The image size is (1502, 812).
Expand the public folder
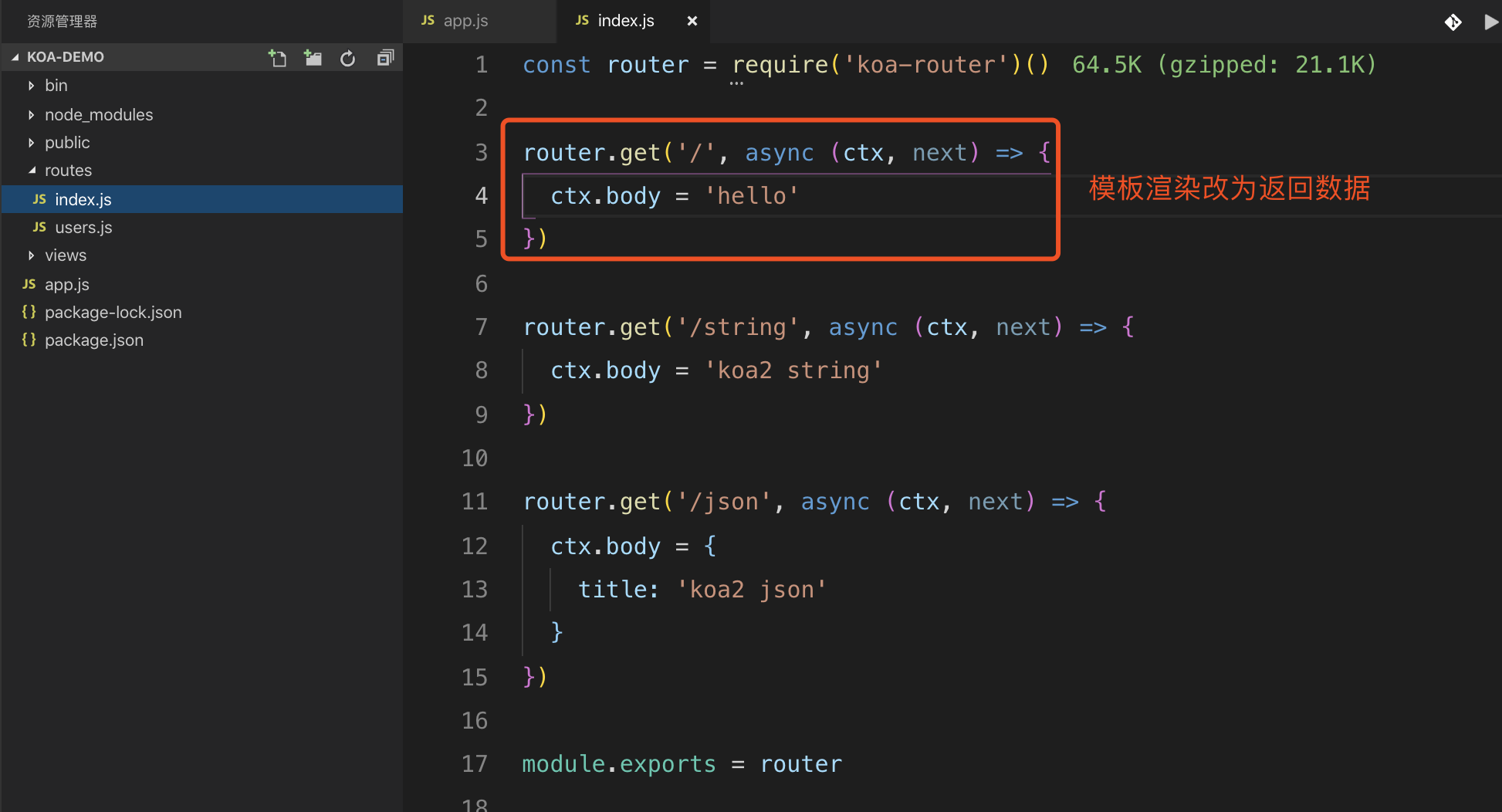click(x=66, y=143)
